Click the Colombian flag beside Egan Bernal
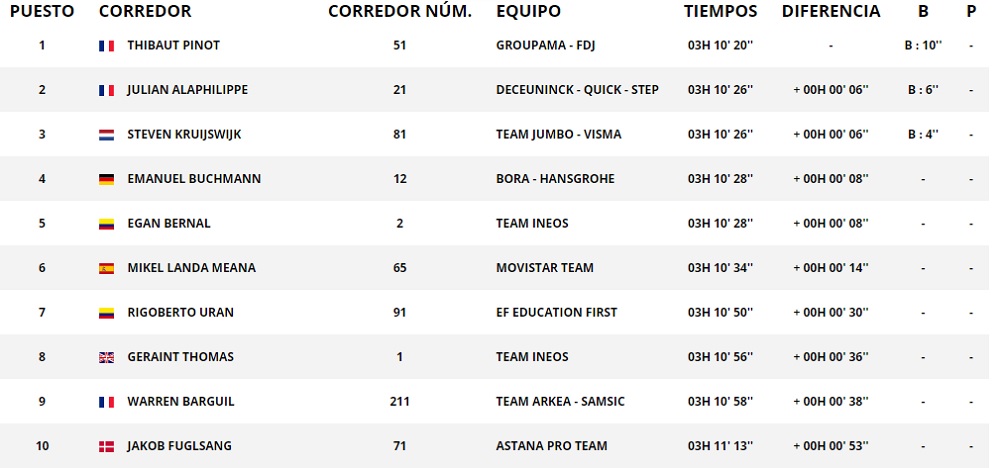 click(106, 224)
